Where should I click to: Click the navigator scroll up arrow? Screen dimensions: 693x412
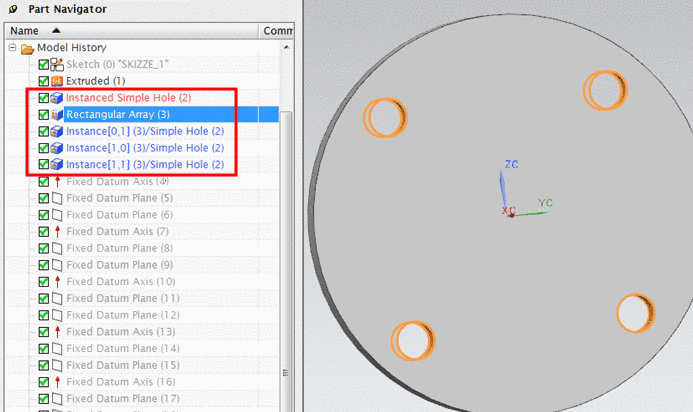pyautogui.click(x=286, y=47)
